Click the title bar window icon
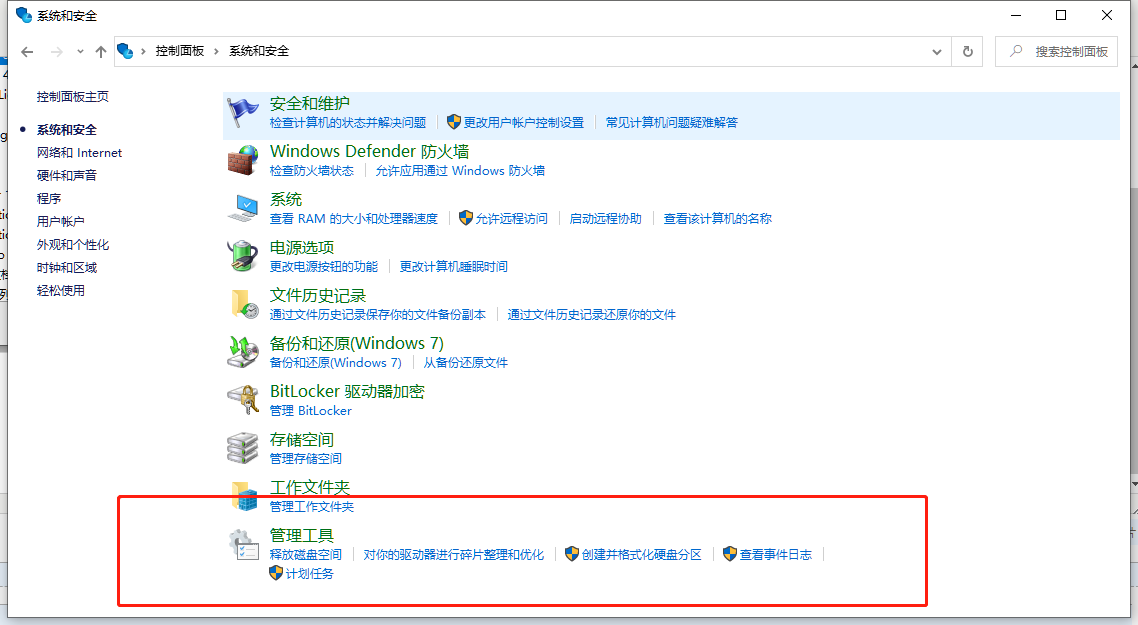Screen dimensions: 1138x625 tap(24, 15)
